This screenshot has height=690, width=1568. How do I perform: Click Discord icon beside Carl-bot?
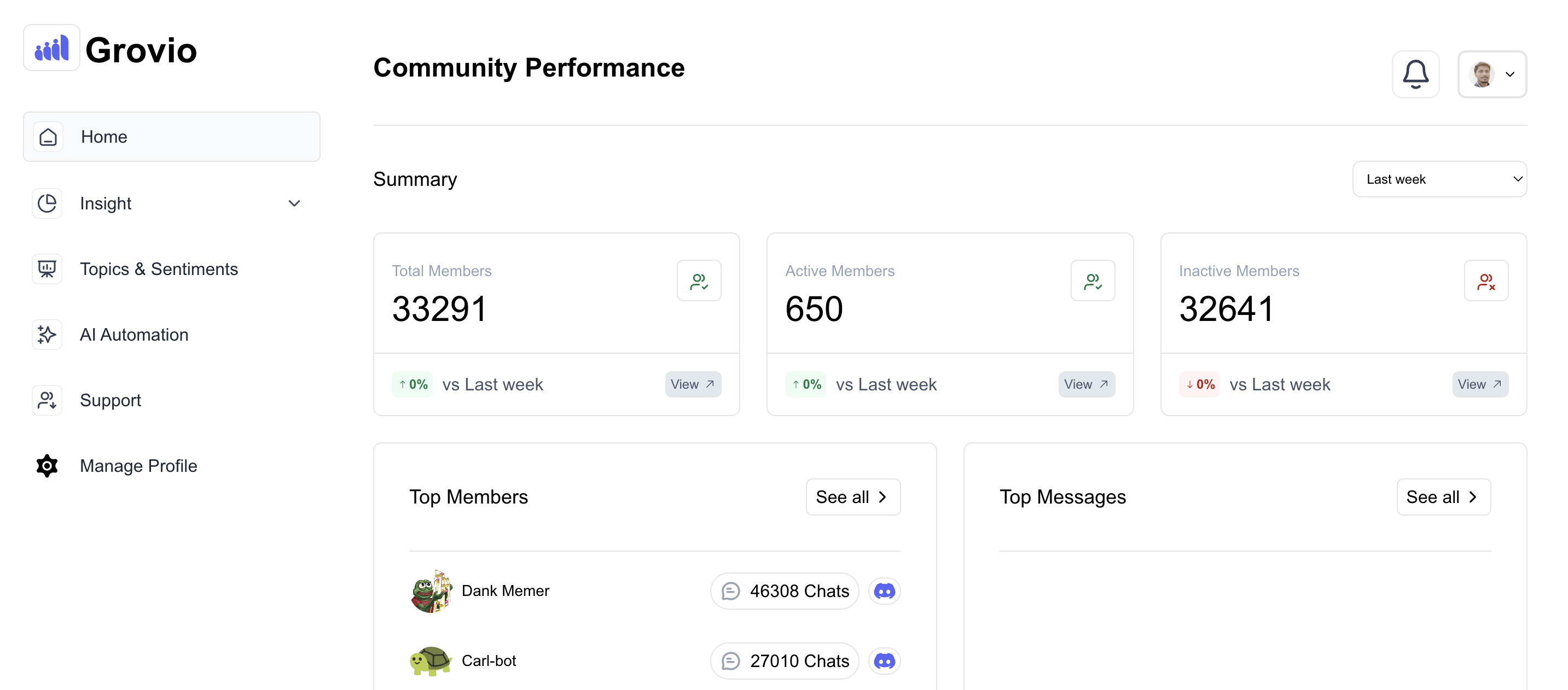tap(884, 660)
